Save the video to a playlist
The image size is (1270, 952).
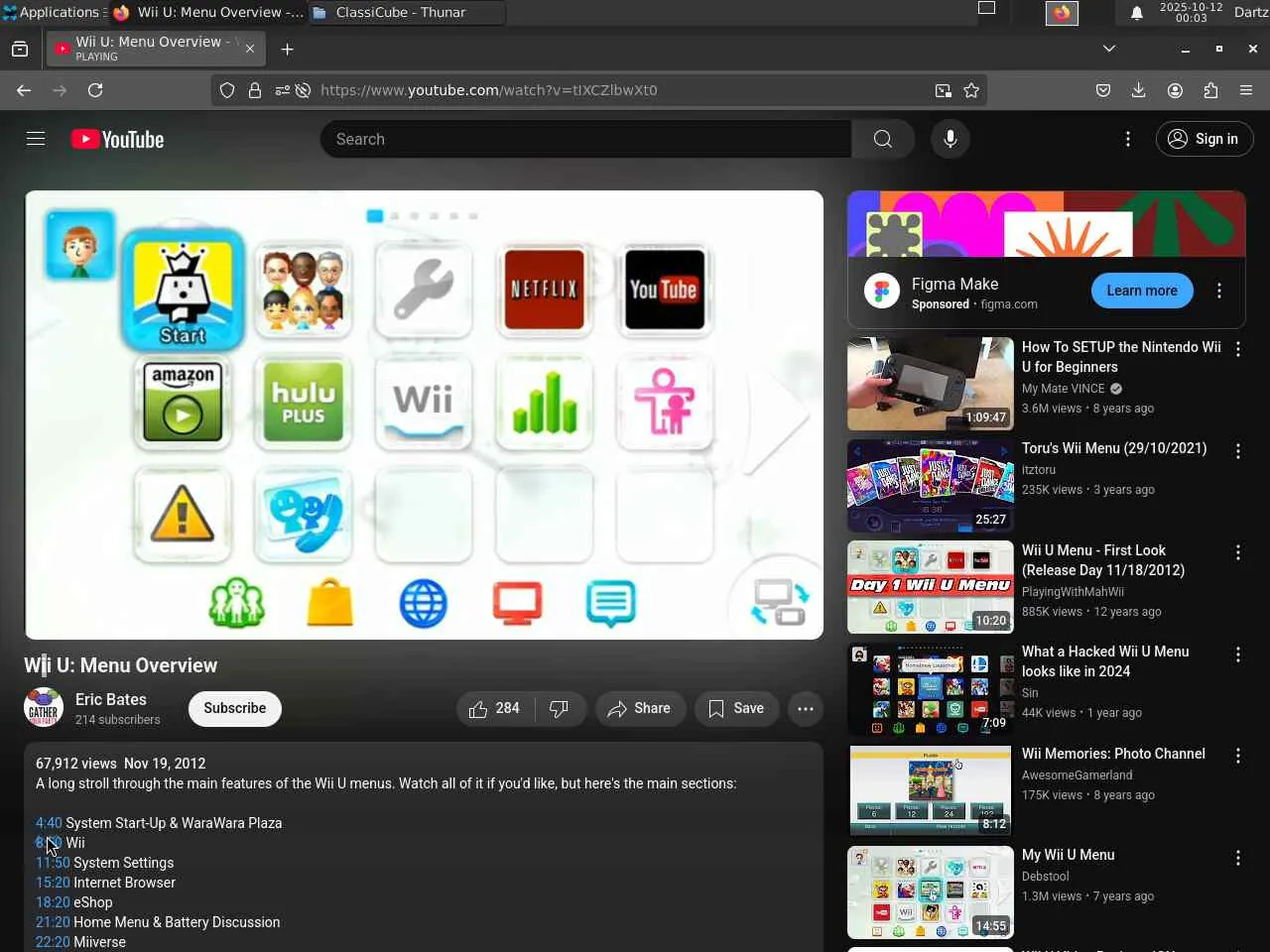[736, 708]
